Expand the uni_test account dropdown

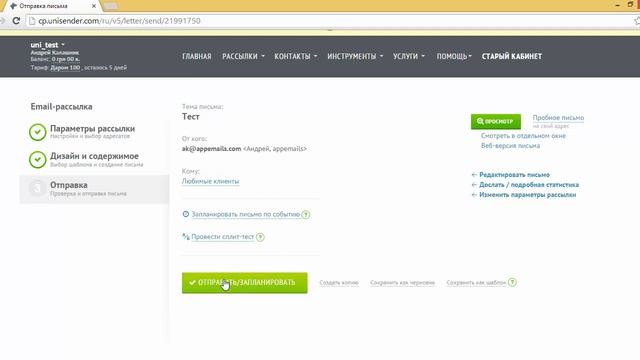tap(47, 45)
